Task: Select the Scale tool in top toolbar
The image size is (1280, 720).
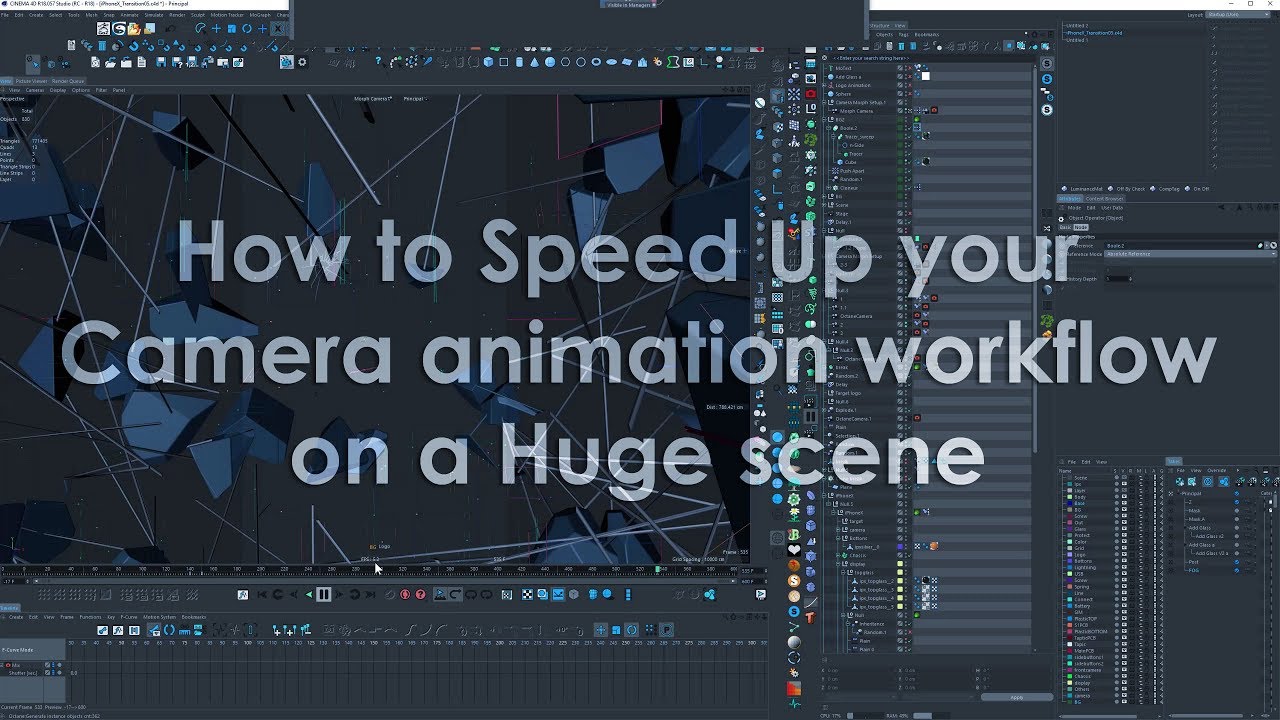Action: coord(232,28)
